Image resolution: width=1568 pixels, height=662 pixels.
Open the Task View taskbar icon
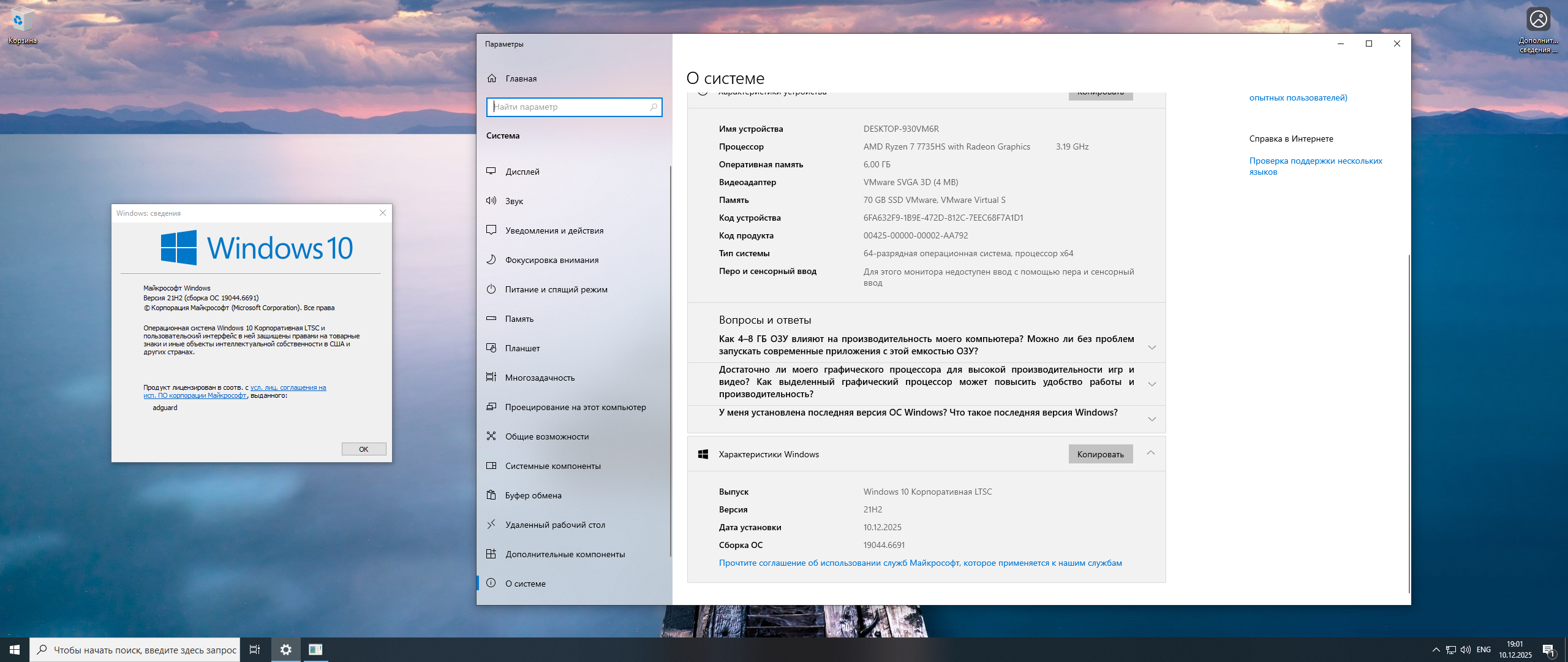click(x=255, y=650)
